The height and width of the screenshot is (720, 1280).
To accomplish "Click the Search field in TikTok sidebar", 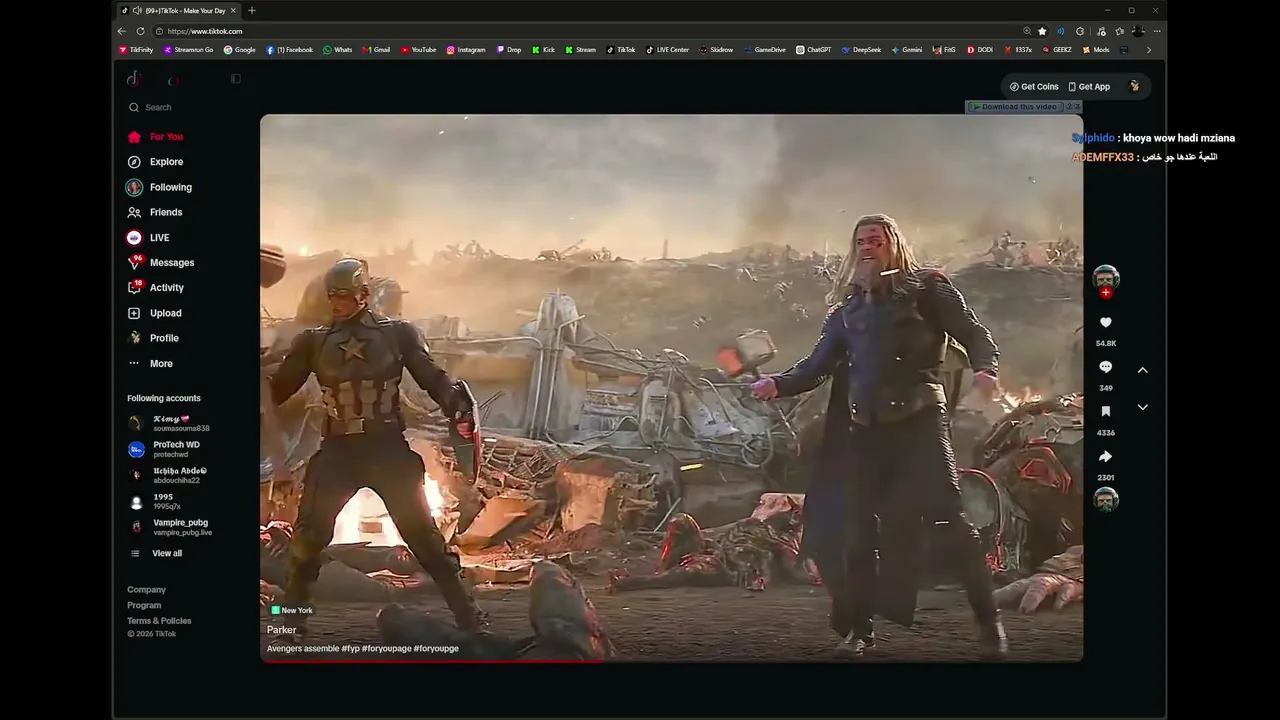I will tap(180, 107).
